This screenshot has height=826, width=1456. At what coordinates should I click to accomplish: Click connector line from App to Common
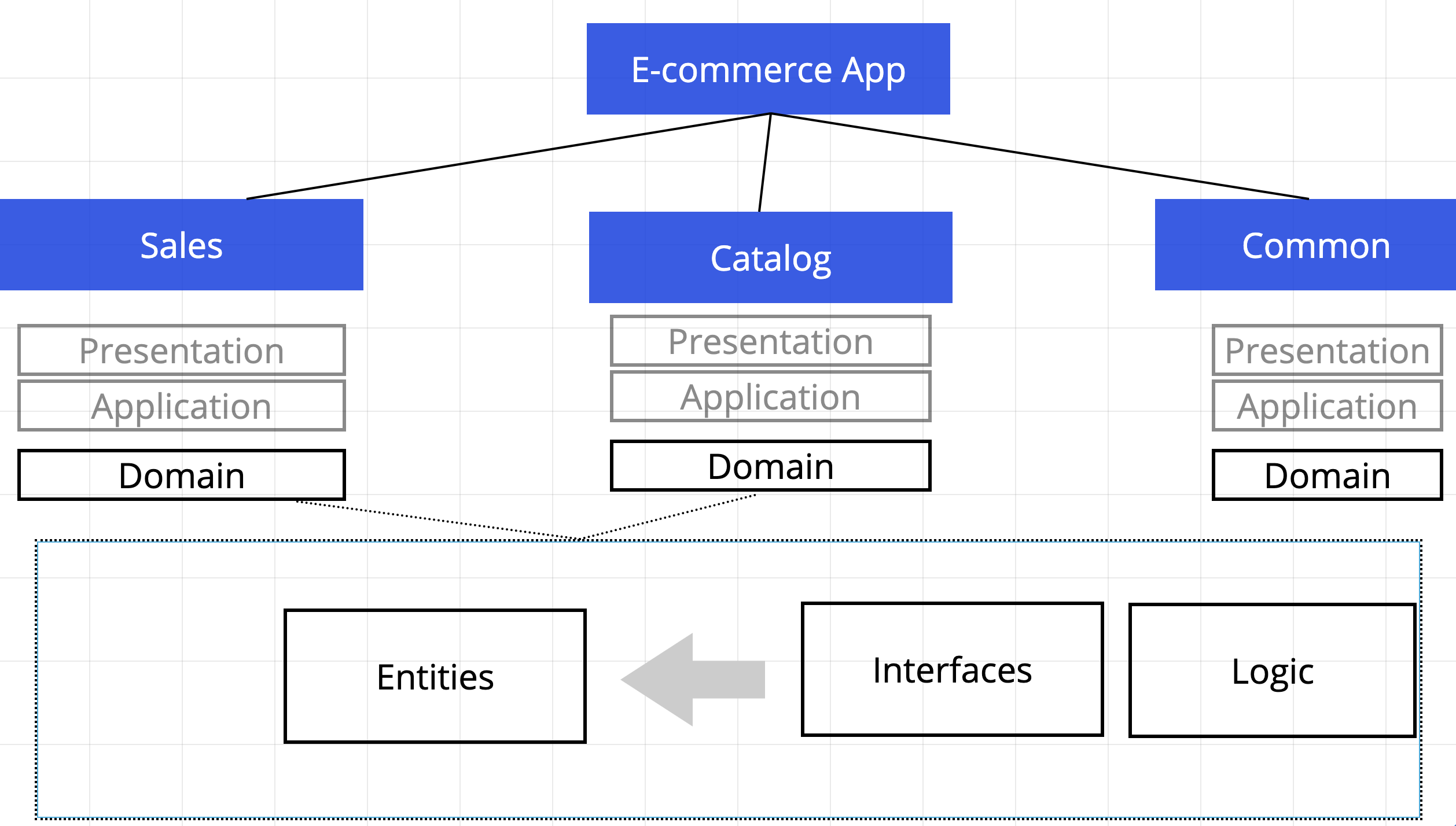point(1039,156)
